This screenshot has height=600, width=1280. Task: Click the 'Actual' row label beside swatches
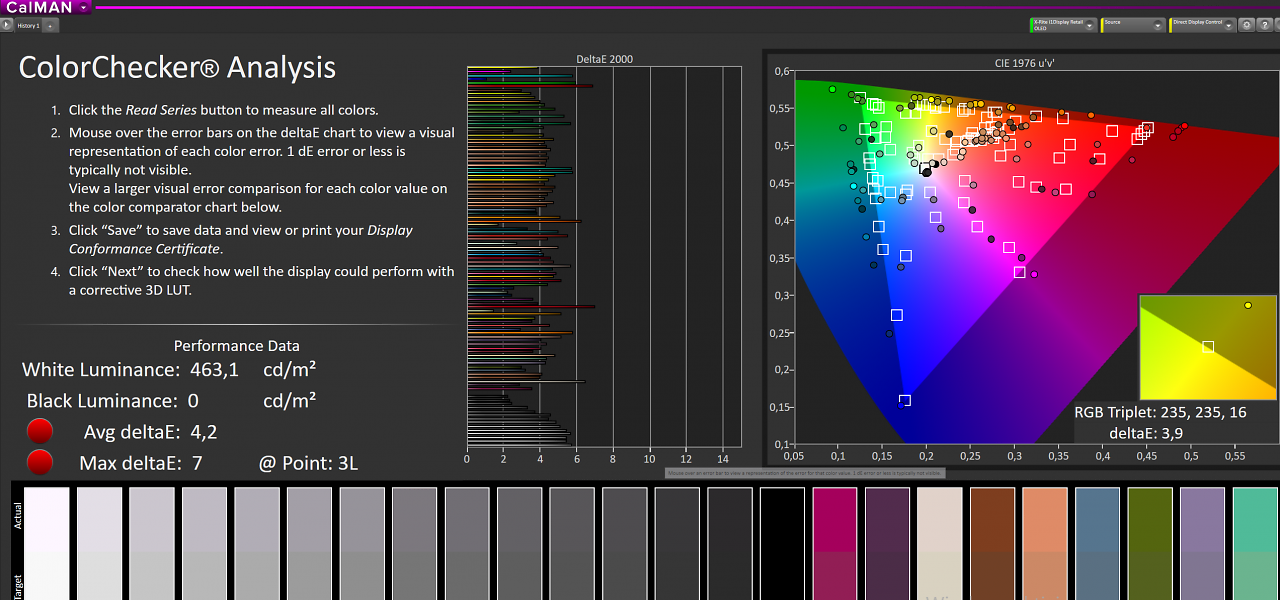tap(17, 516)
